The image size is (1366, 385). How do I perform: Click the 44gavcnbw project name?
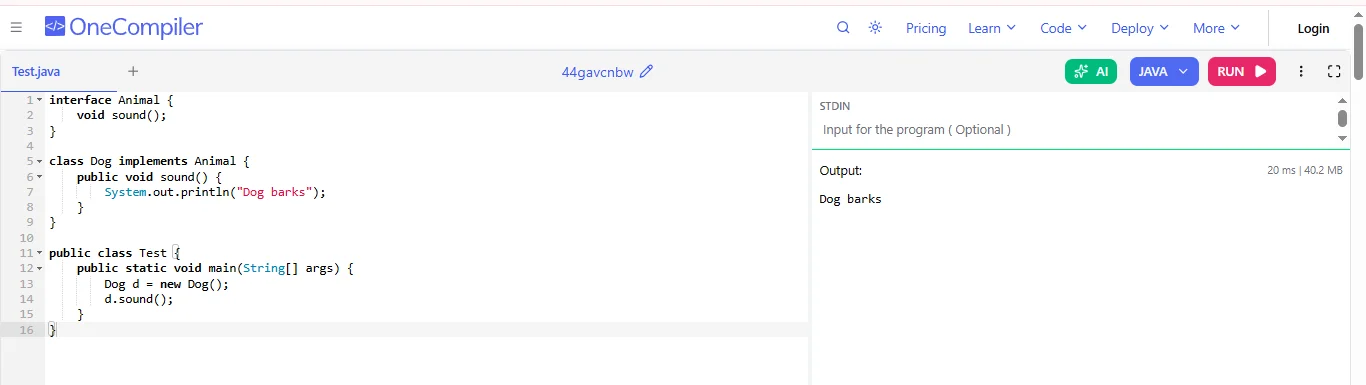tap(597, 72)
